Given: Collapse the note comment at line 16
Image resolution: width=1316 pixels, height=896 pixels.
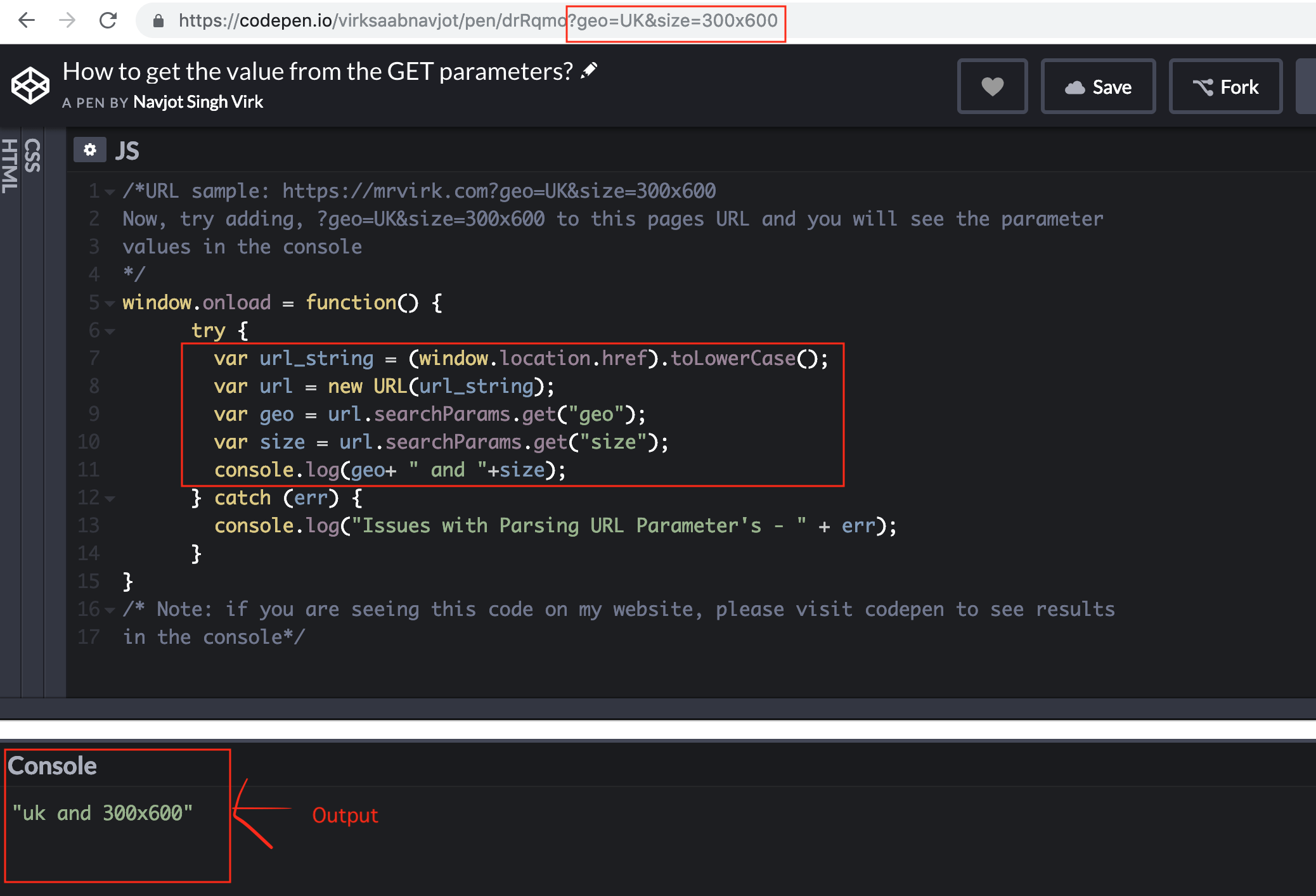Looking at the screenshot, I should (x=109, y=610).
